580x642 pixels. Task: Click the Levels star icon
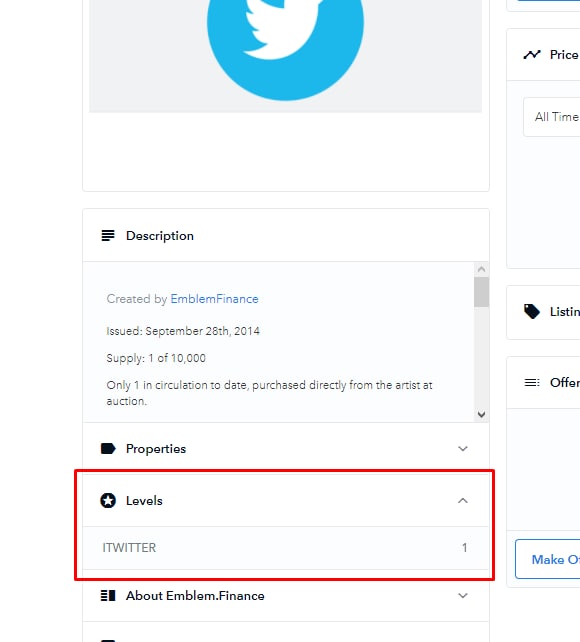[108, 501]
